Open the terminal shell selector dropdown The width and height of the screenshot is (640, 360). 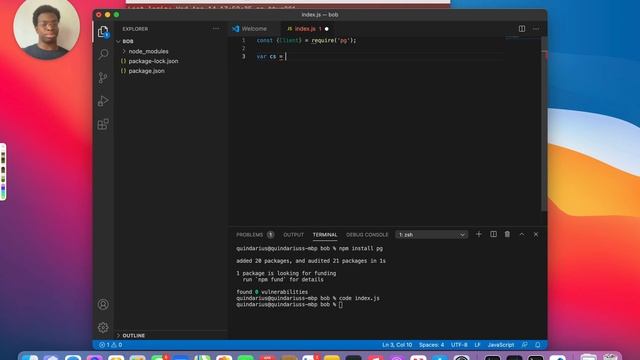(431, 235)
